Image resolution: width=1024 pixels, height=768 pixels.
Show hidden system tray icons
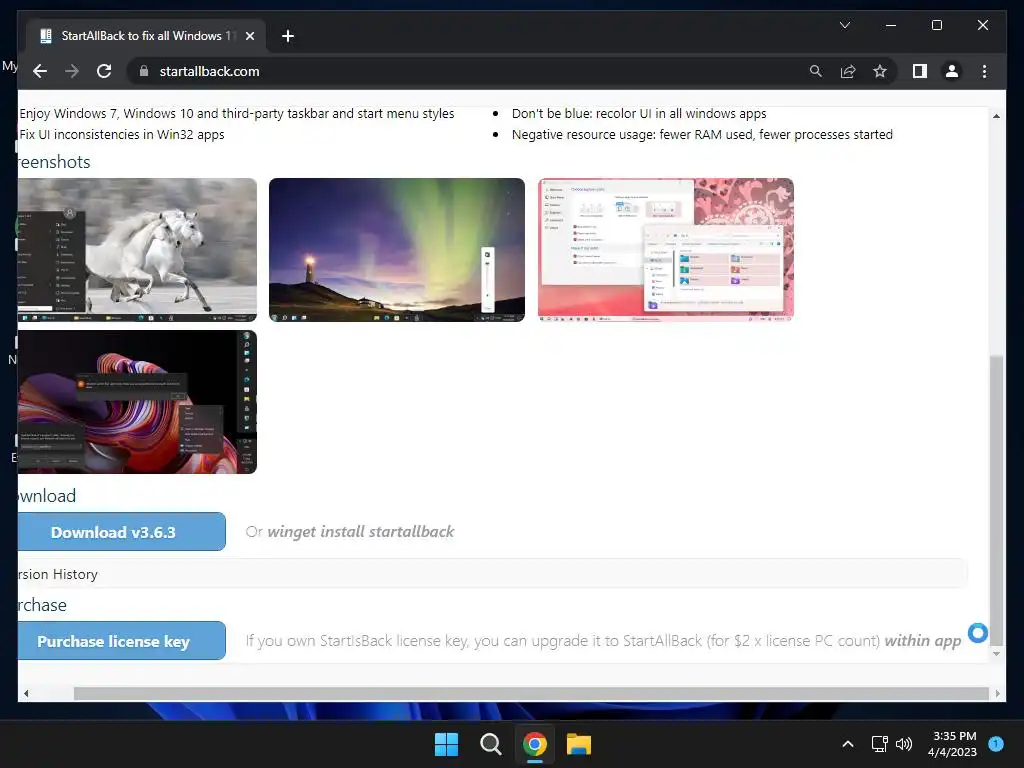pos(848,744)
